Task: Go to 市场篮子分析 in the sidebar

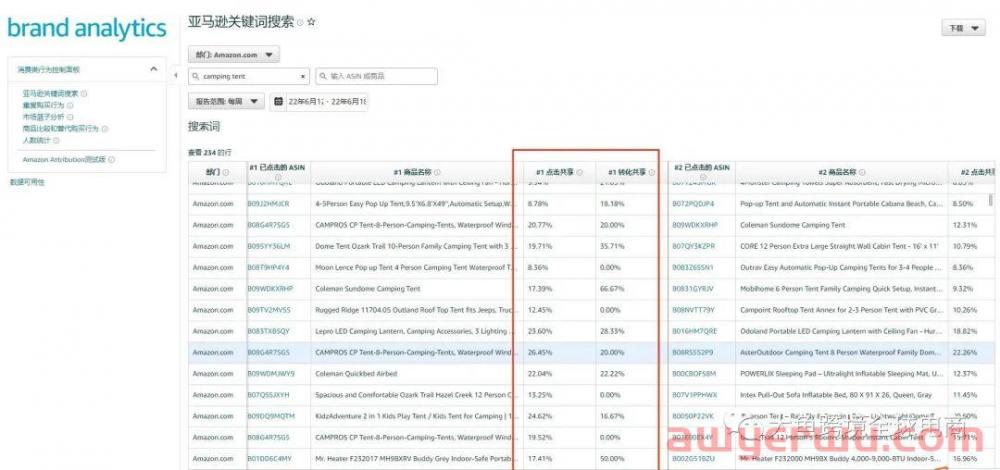Action: click(43, 117)
